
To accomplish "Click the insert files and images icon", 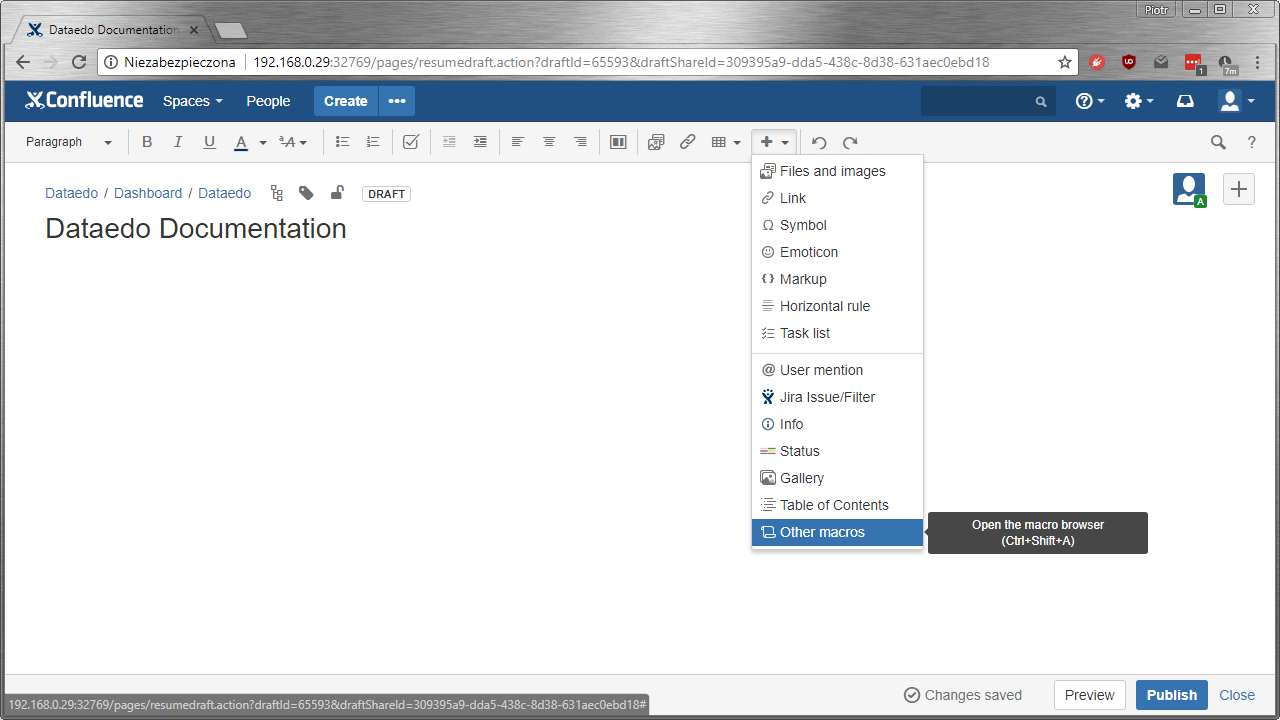I will [x=655, y=141].
